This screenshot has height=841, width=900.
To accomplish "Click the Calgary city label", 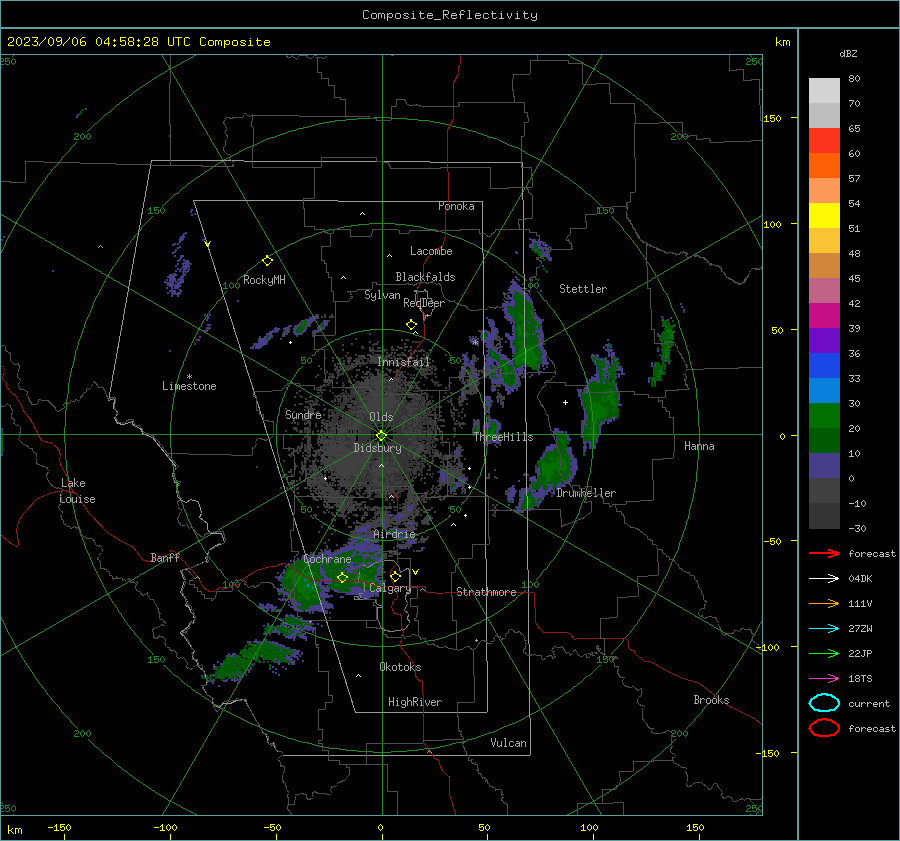I will pyautogui.click(x=390, y=588).
